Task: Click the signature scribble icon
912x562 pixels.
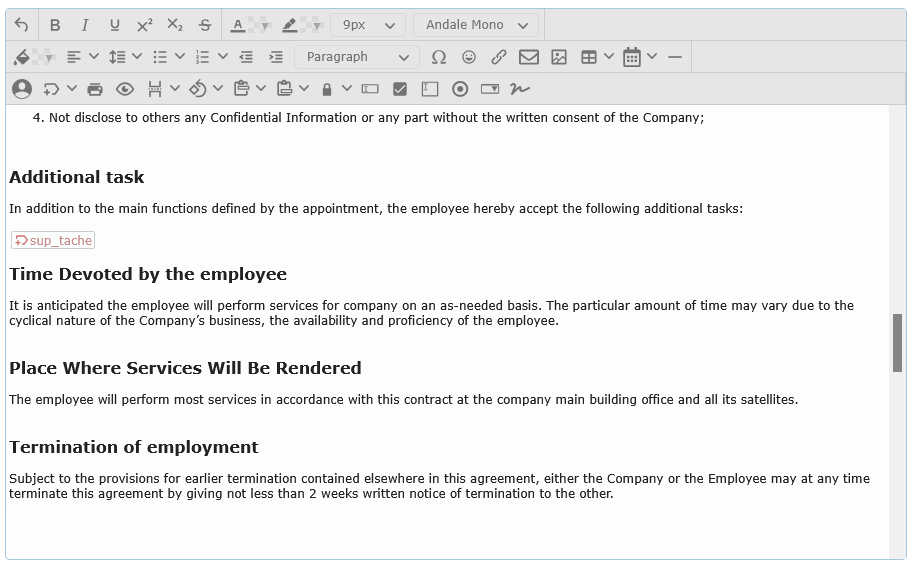Action: (519, 89)
